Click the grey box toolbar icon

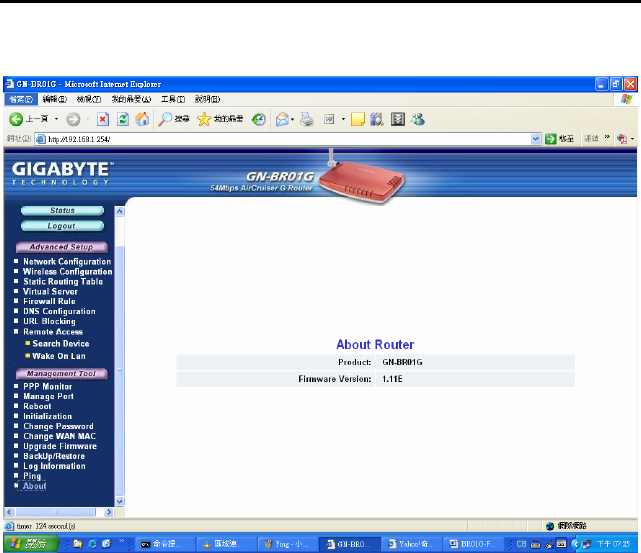click(397, 119)
